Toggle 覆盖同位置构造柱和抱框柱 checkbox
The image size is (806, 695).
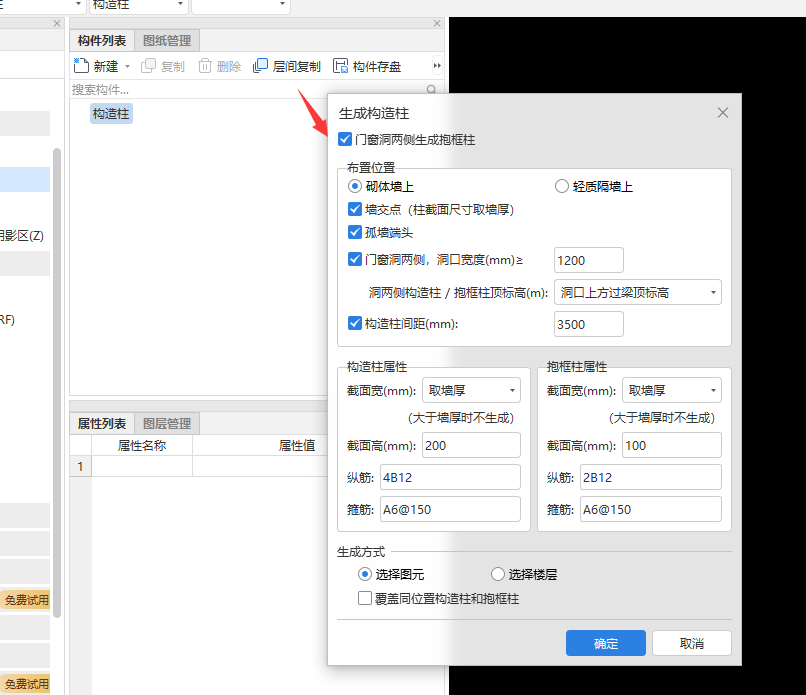click(x=365, y=598)
